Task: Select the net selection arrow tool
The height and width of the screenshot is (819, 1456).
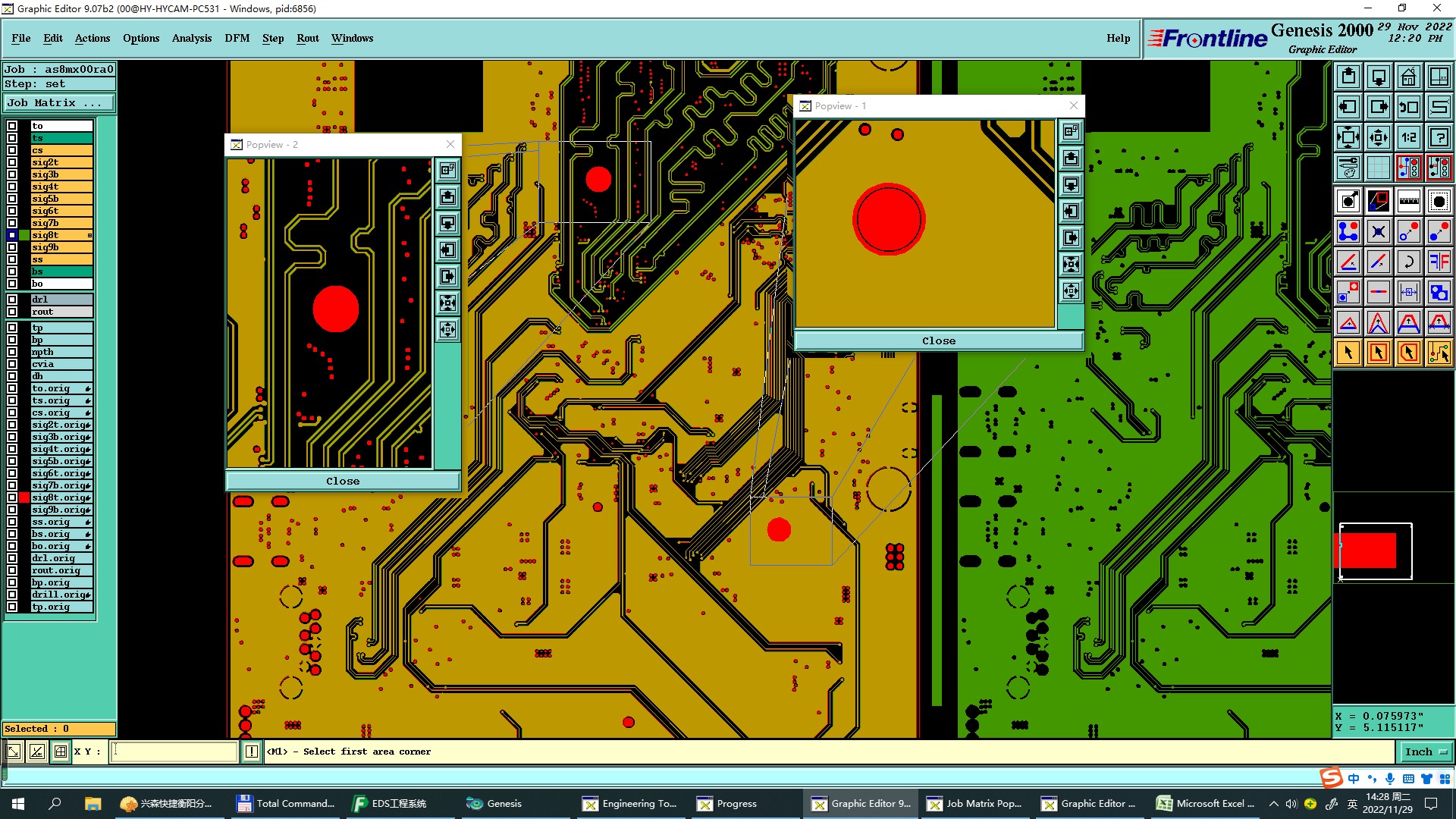Action: (x=1439, y=353)
